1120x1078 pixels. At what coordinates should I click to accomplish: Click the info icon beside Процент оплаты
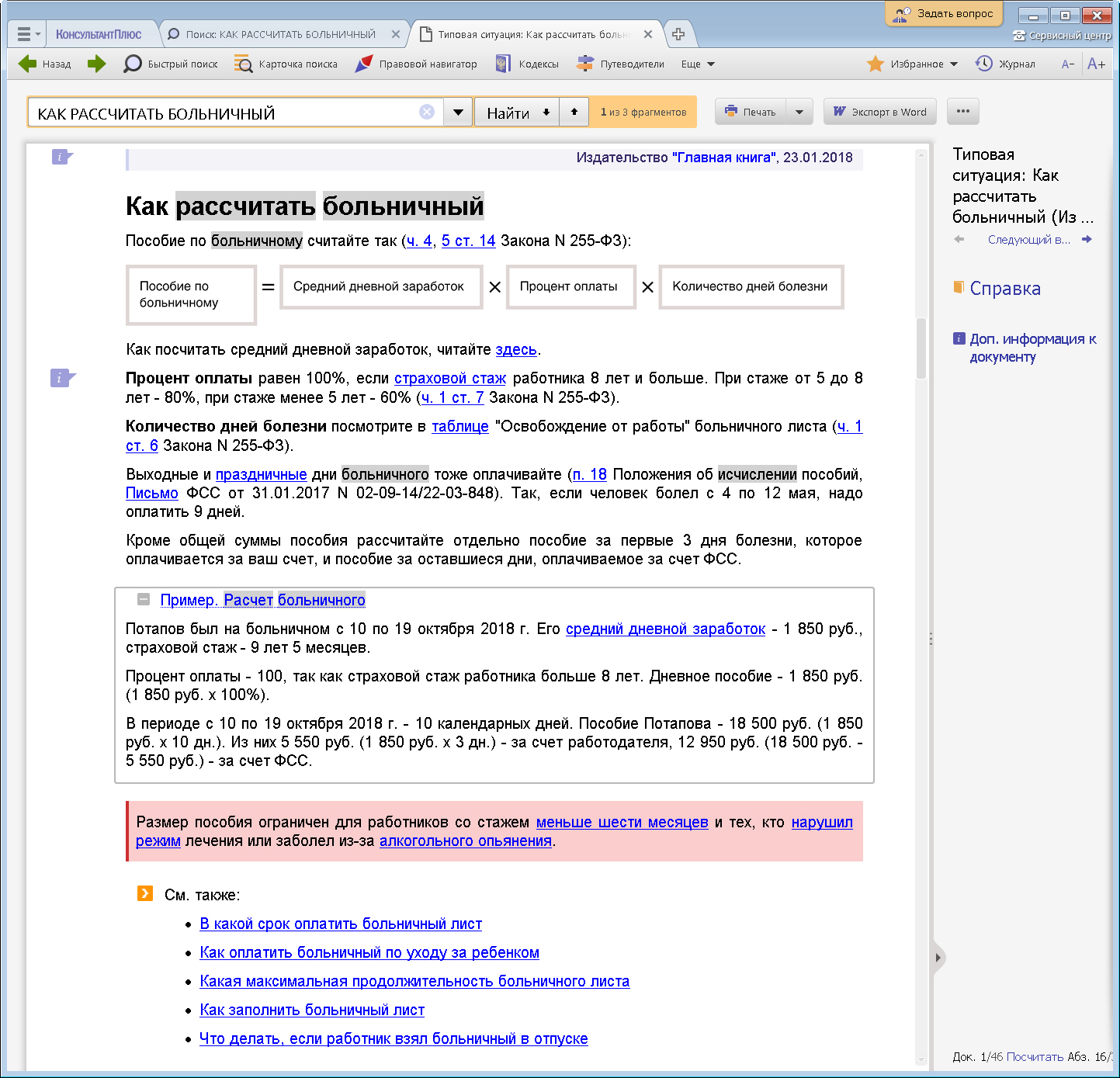pos(62,378)
